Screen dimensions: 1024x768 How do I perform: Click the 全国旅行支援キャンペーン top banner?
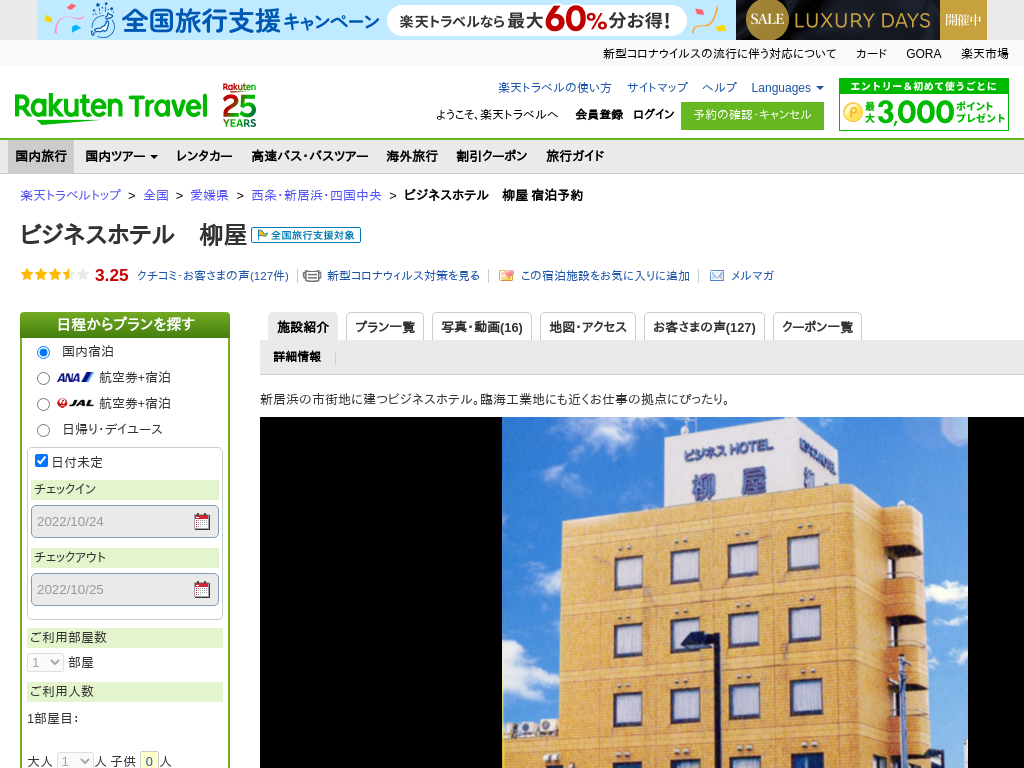pos(385,20)
